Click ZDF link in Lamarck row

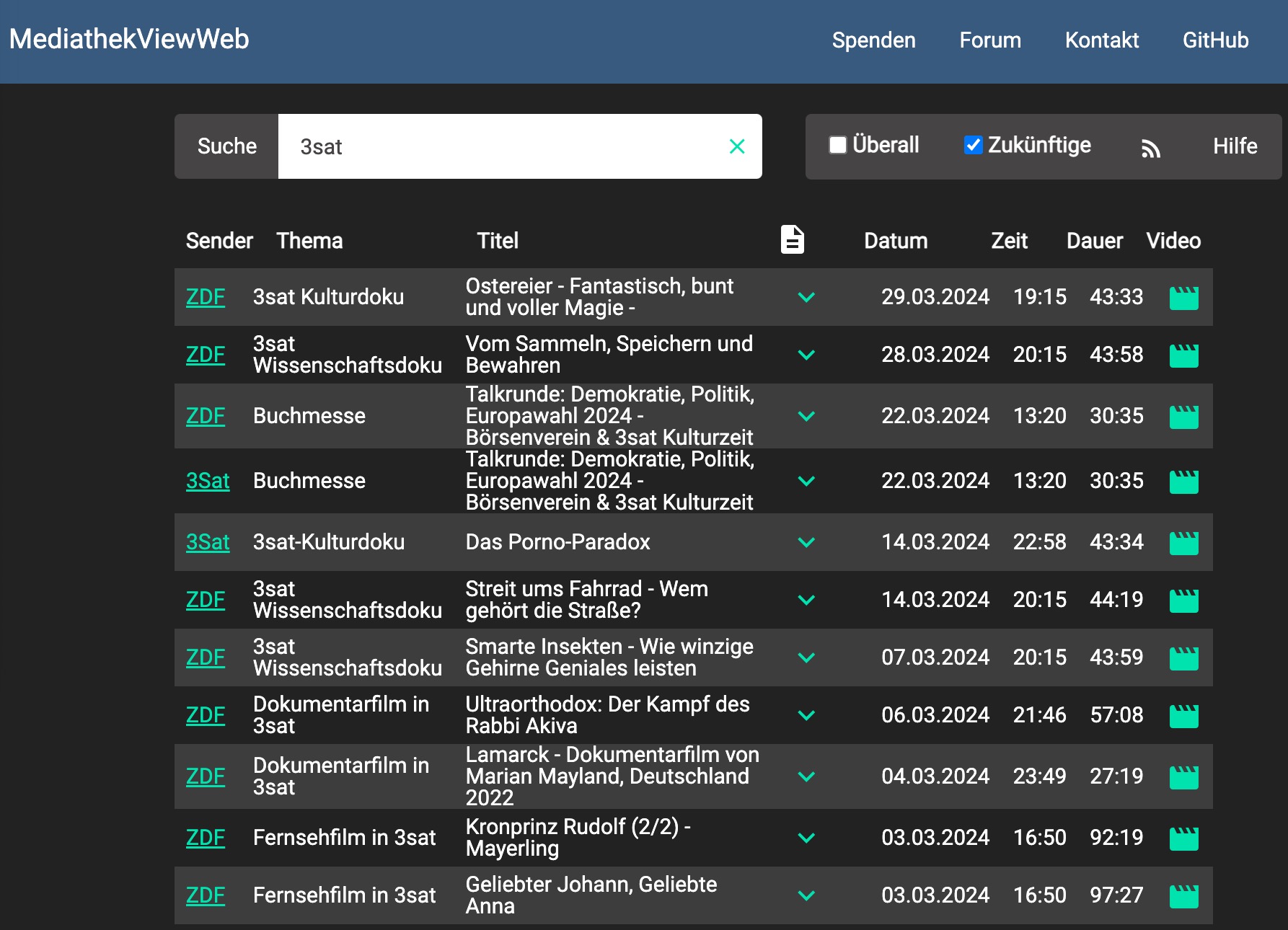point(206,776)
